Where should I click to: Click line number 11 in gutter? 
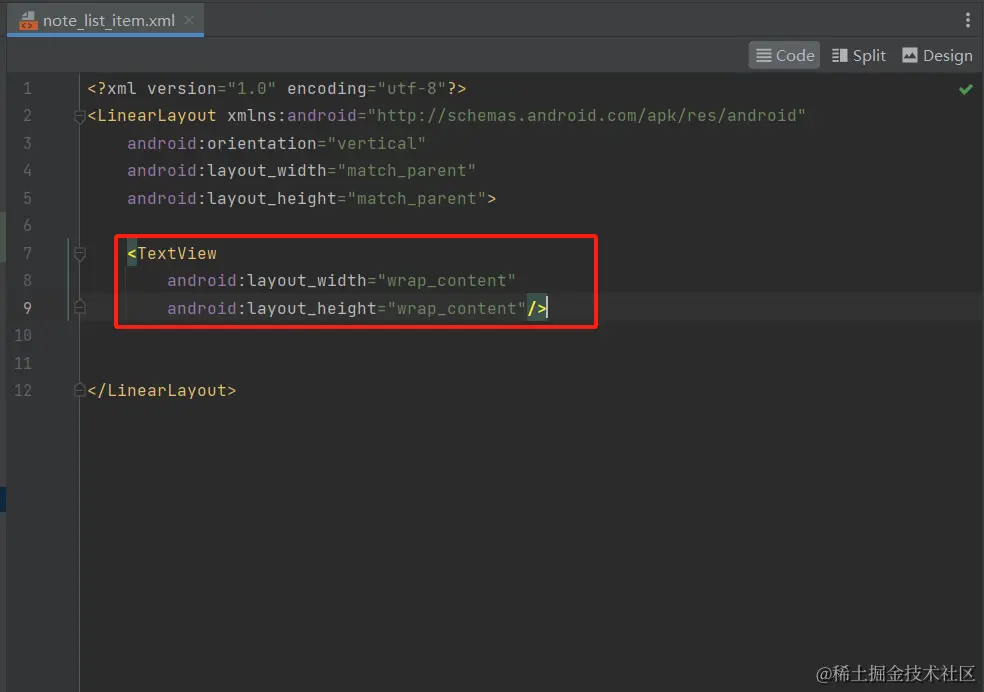pyautogui.click(x=23, y=363)
